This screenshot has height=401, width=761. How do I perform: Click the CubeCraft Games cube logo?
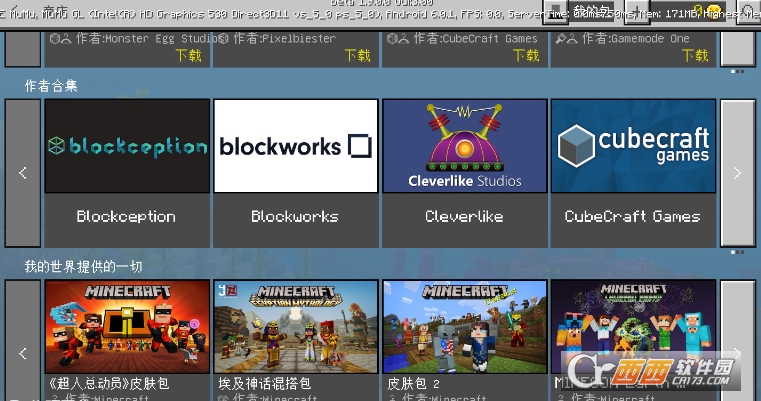633,146
